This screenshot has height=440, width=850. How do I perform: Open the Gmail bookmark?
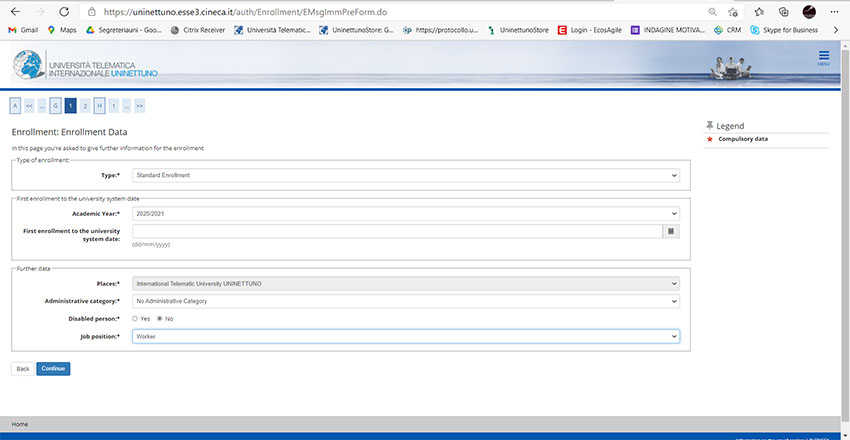click(23, 30)
